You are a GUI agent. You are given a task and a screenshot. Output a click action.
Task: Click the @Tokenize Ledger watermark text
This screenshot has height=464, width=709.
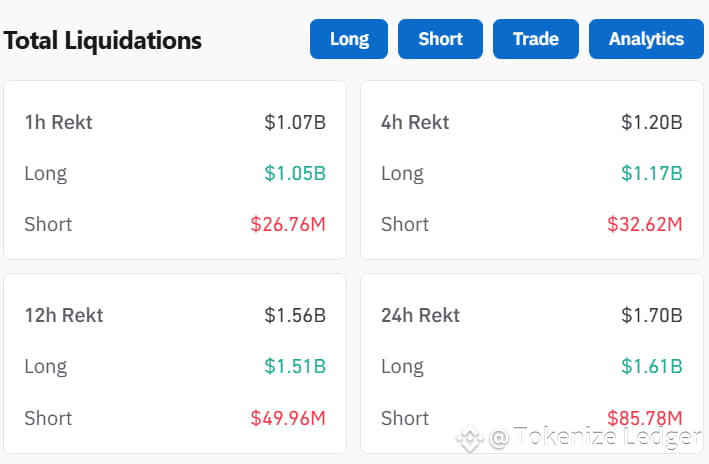point(596,437)
